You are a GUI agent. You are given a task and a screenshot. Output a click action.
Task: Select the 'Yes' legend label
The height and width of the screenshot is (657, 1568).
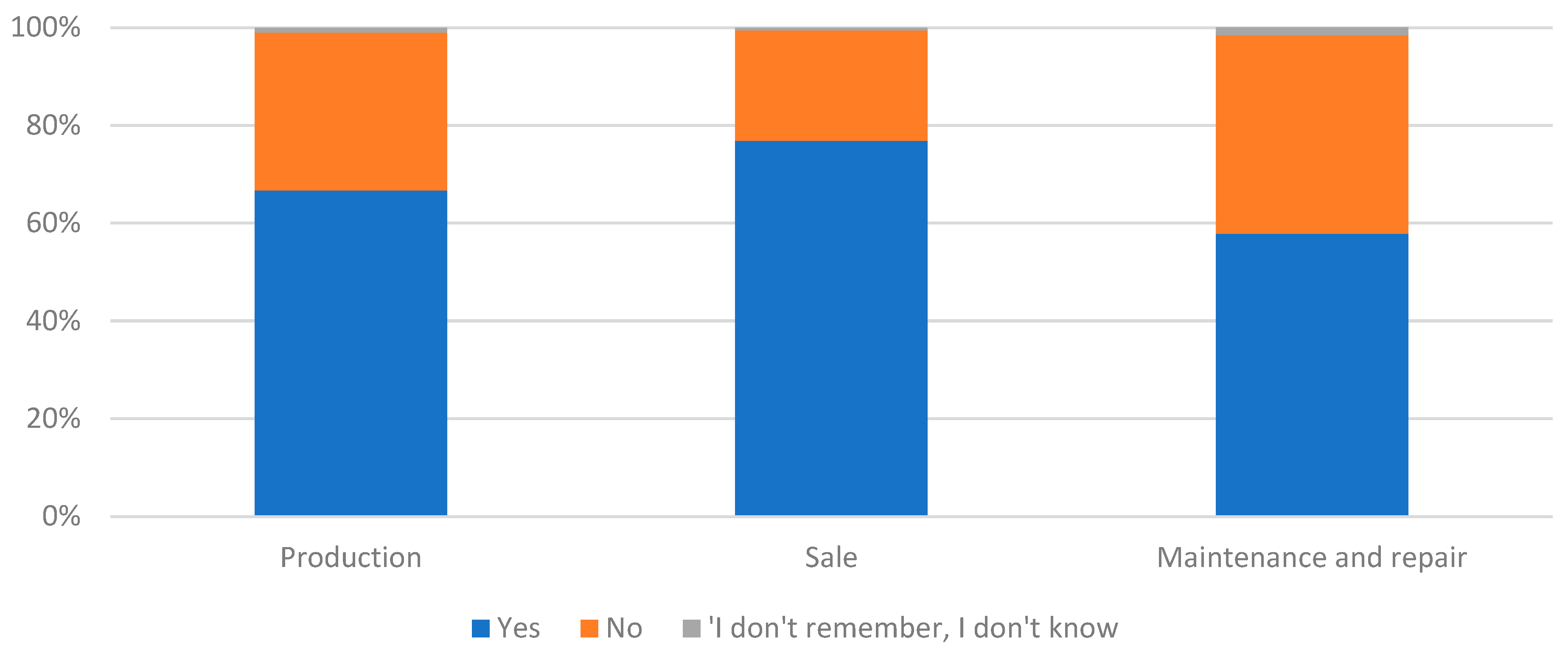(518, 628)
